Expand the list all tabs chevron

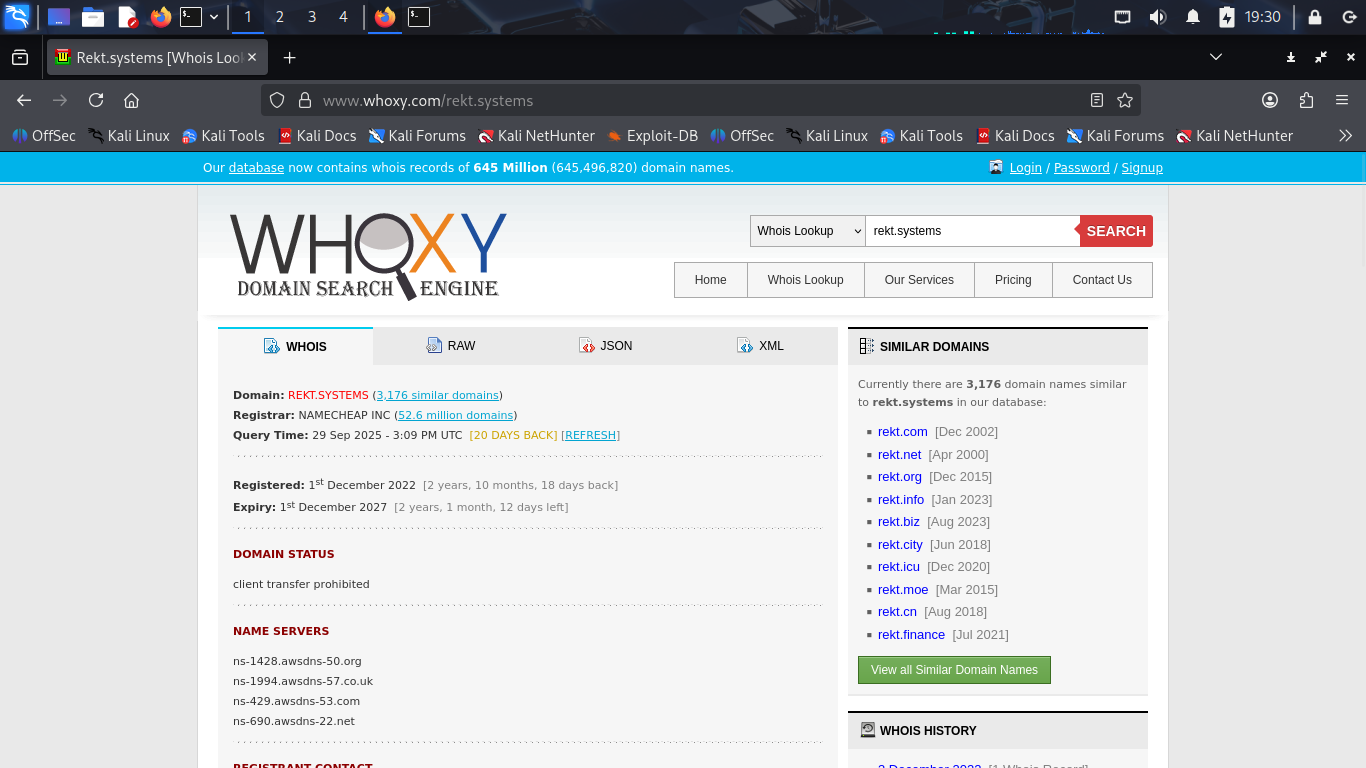coord(1216,57)
